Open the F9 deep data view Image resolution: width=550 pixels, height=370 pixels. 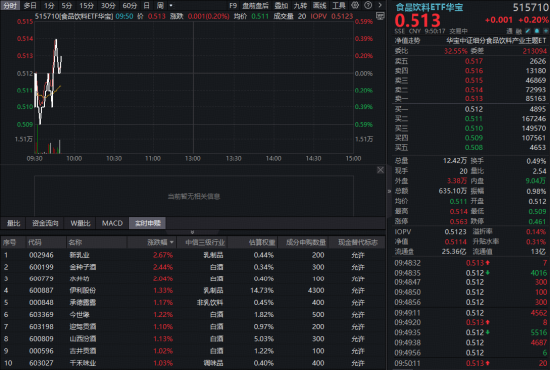[x=233, y=5]
